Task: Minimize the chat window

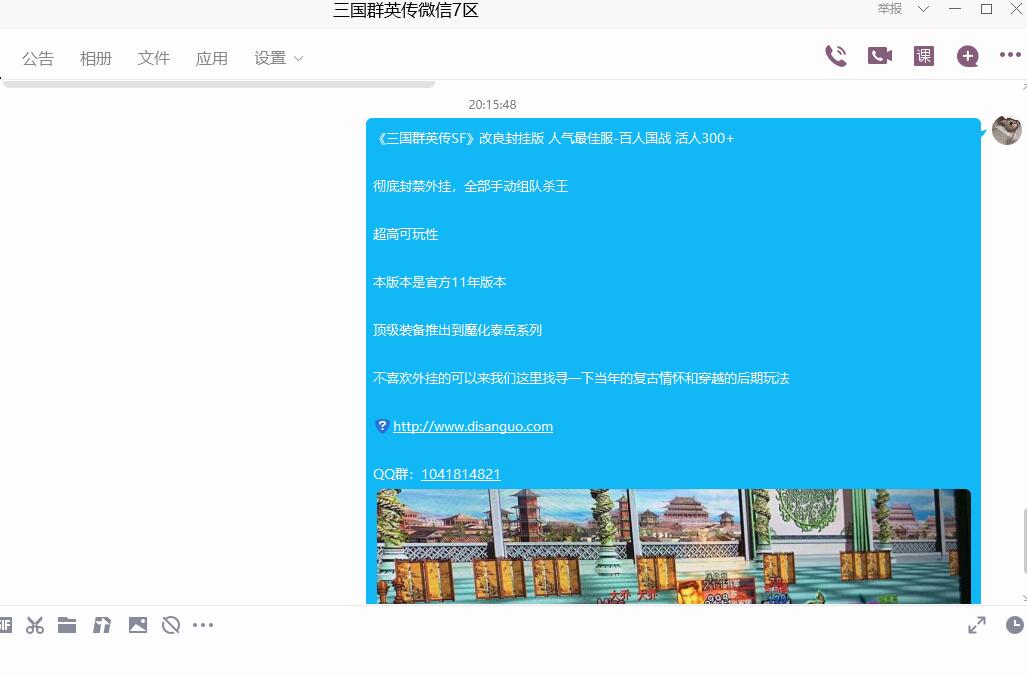Action: tap(955, 9)
